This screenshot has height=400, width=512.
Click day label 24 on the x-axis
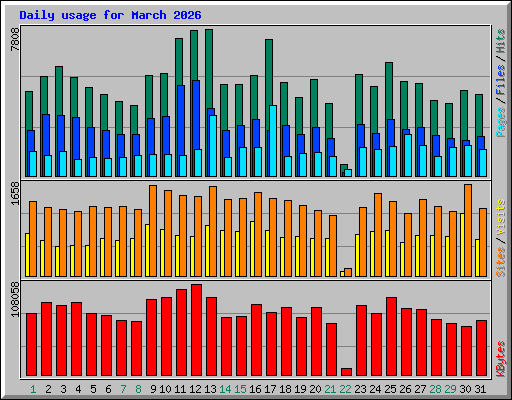(375, 389)
